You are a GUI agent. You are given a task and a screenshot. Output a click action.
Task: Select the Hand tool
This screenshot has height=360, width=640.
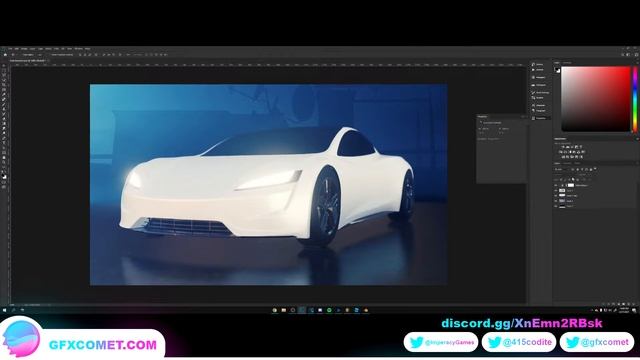(4, 158)
